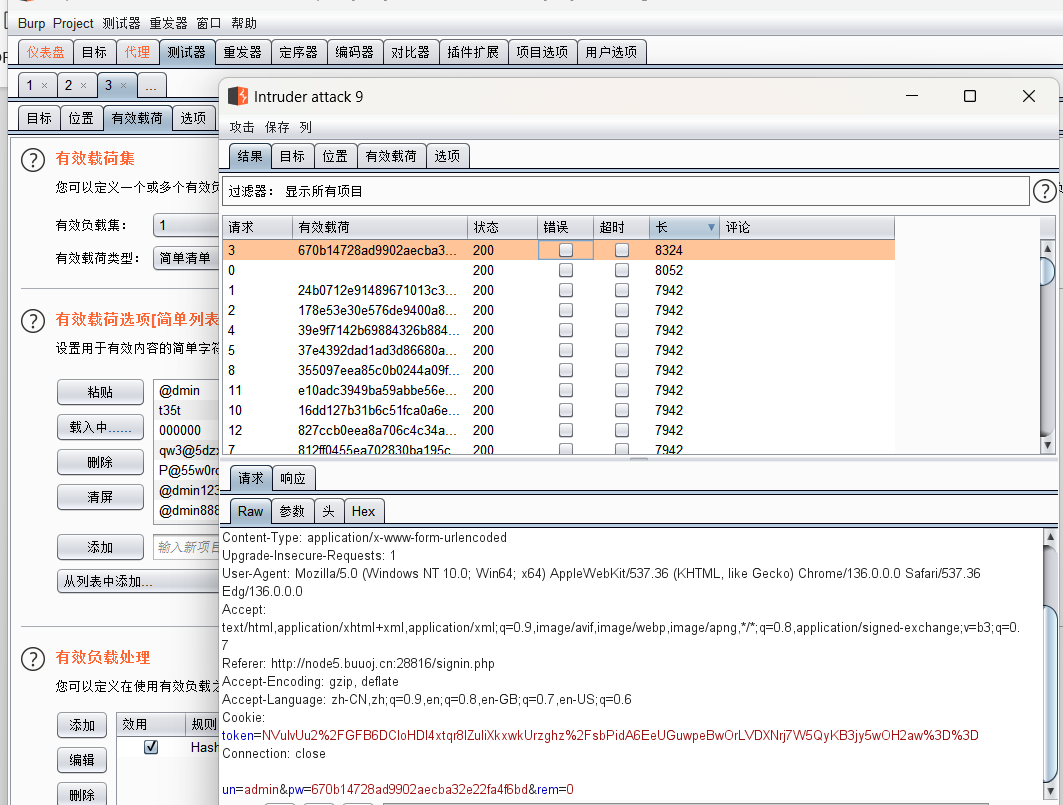The image size is (1063, 805).
Task: Disable the Hash payload processing rule checkbox
Action: (151, 747)
